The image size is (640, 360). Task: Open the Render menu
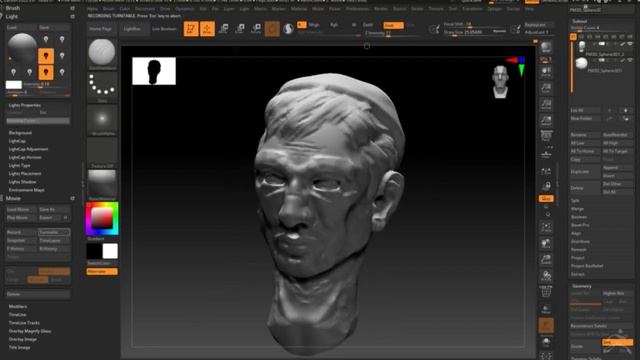point(381,9)
